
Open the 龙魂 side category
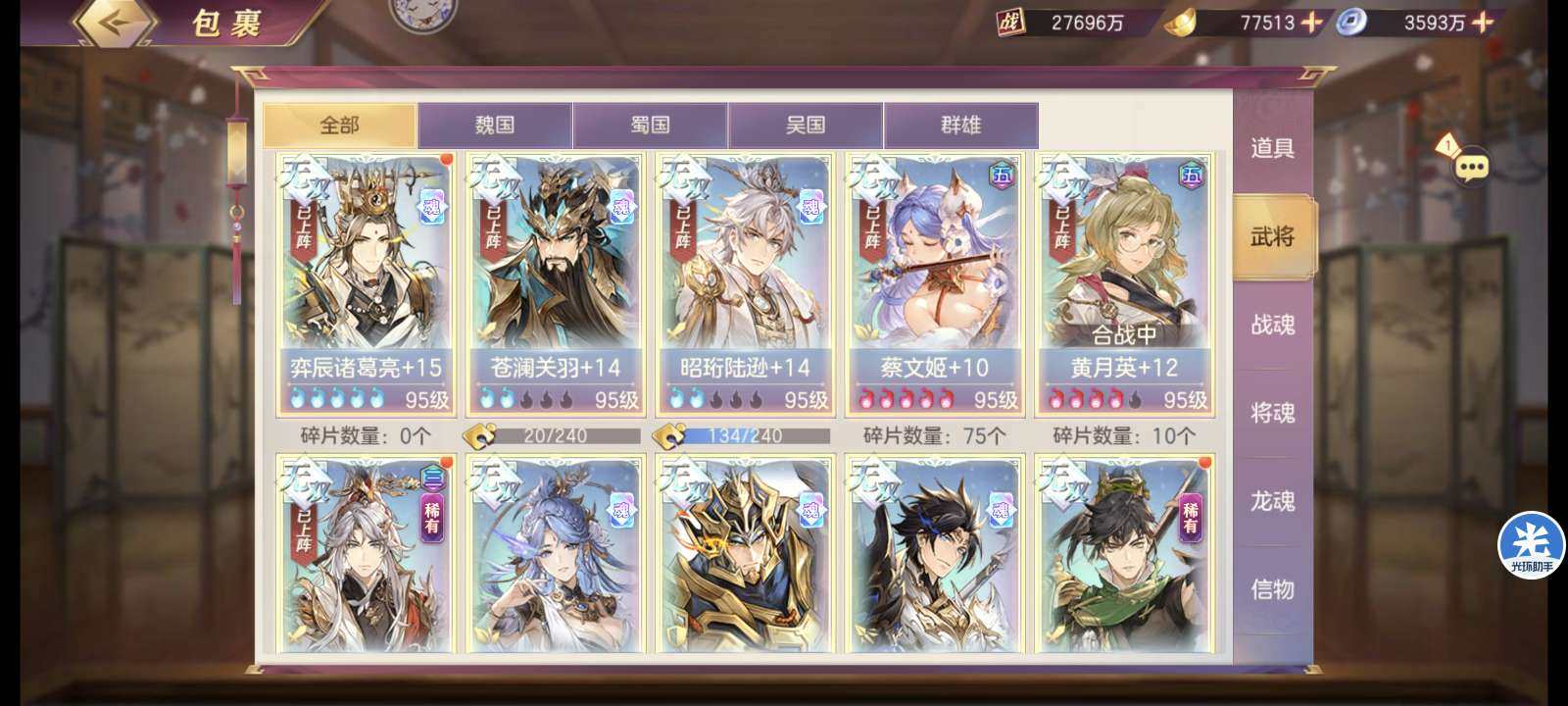(x=1272, y=501)
